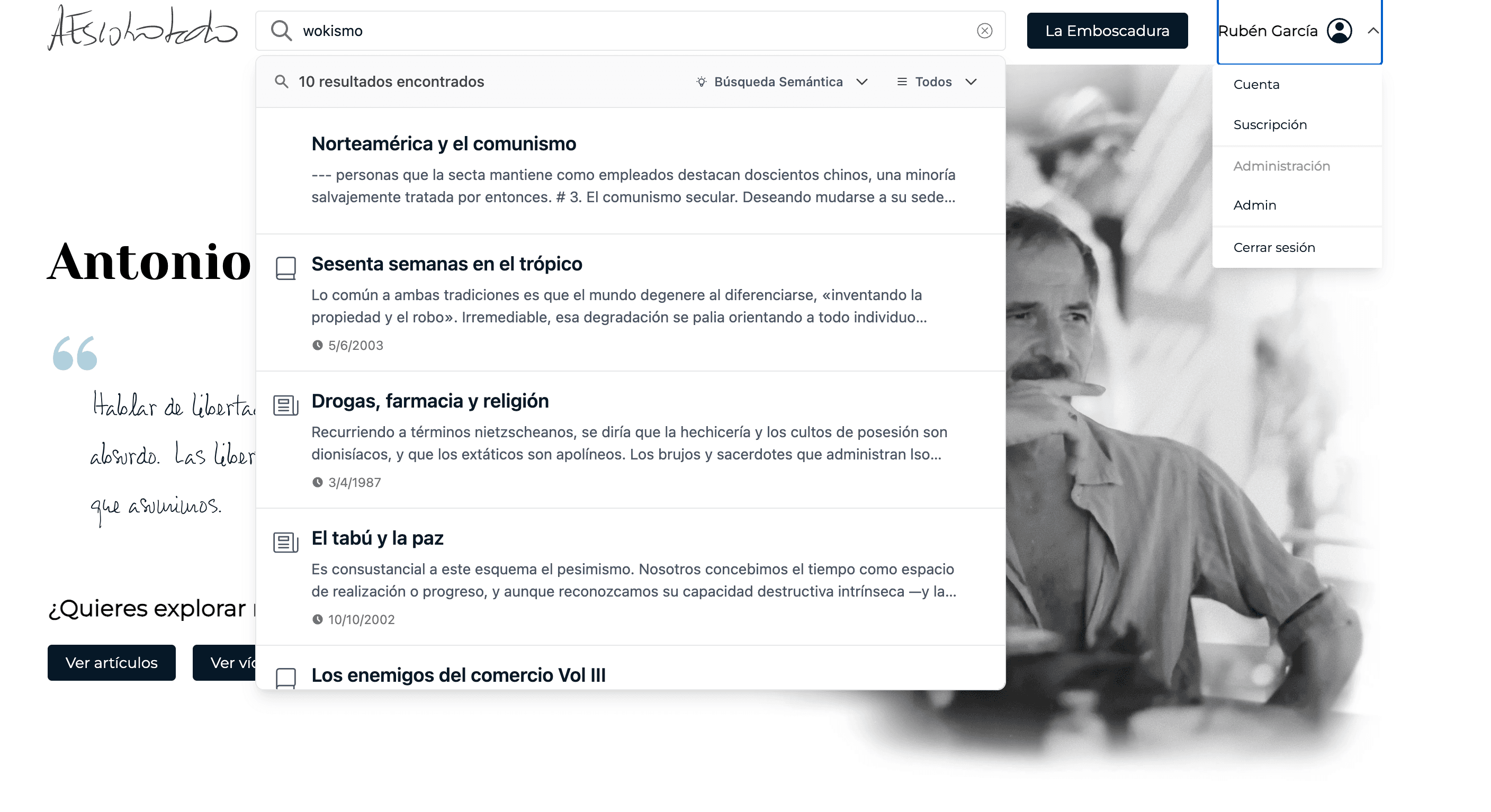The image size is (1491, 812).
Task: Click the date 3/4/1987
Action: [354, 482]
